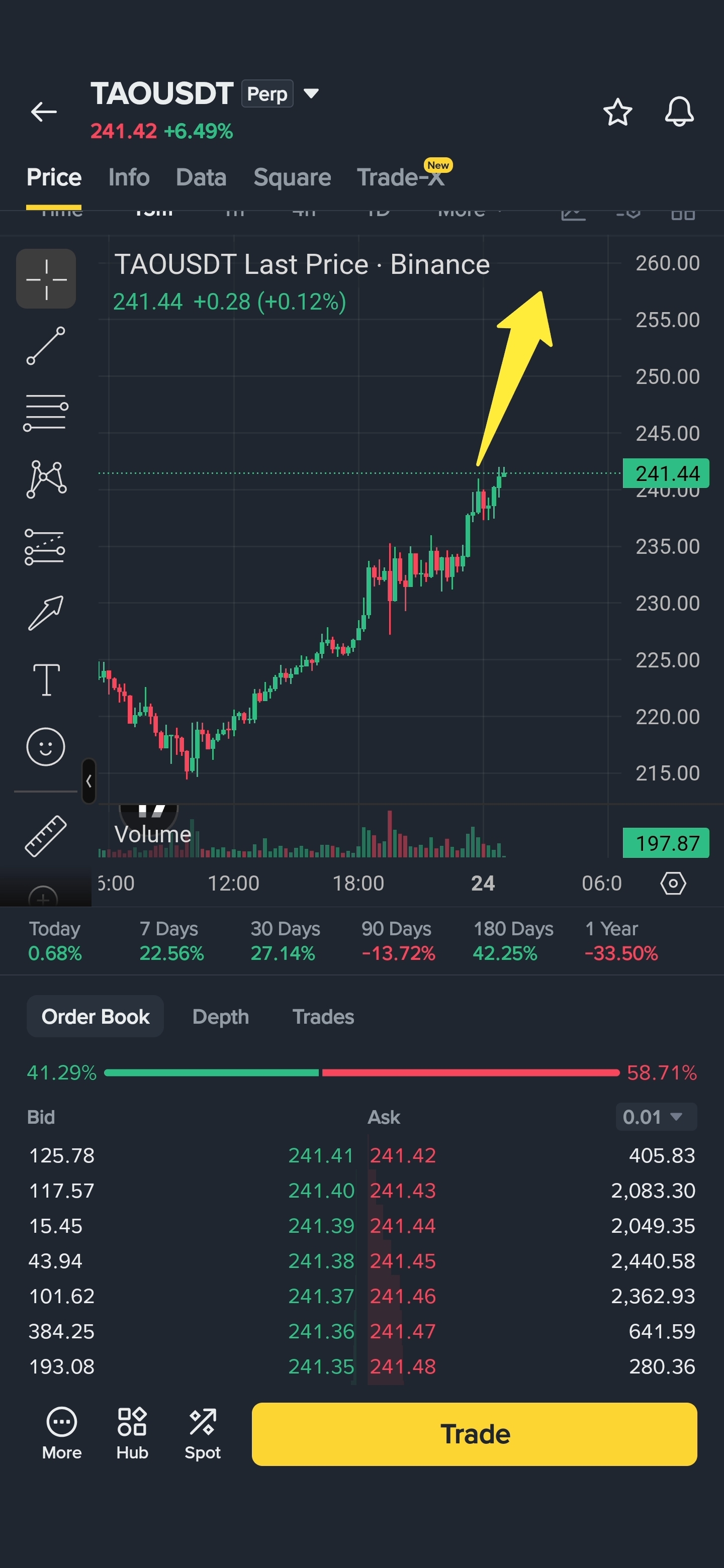Select the Text tool
The image size is (724, 1568).
(46, 679)
